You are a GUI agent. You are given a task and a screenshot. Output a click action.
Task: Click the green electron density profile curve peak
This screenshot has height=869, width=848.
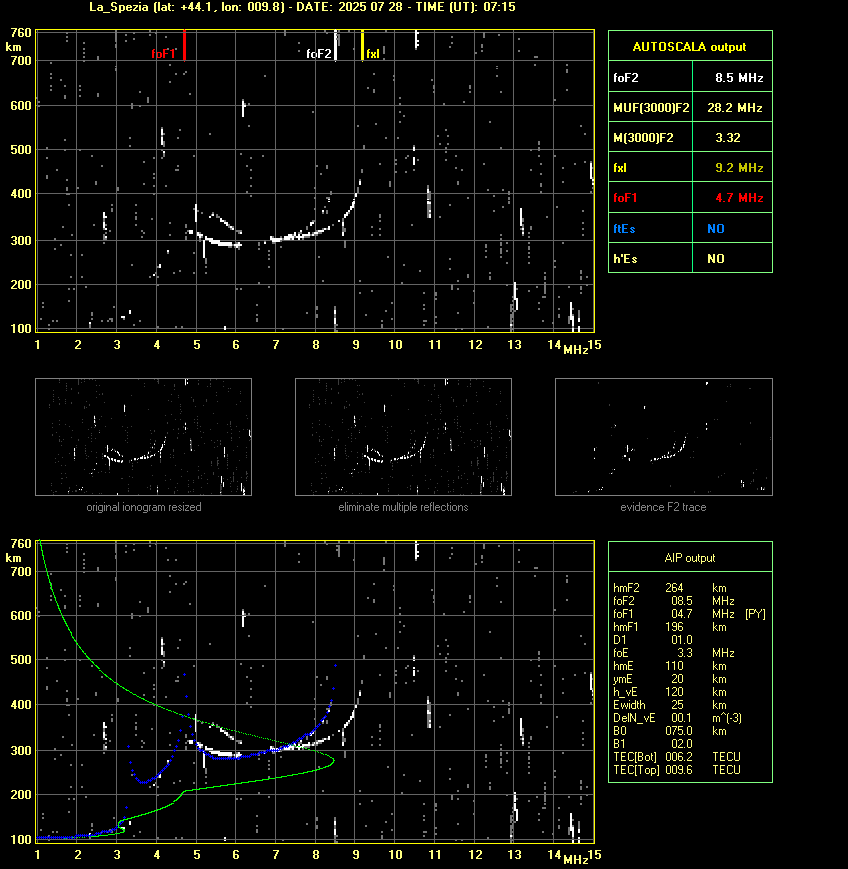pyautogui.click(x=333, y=760)
